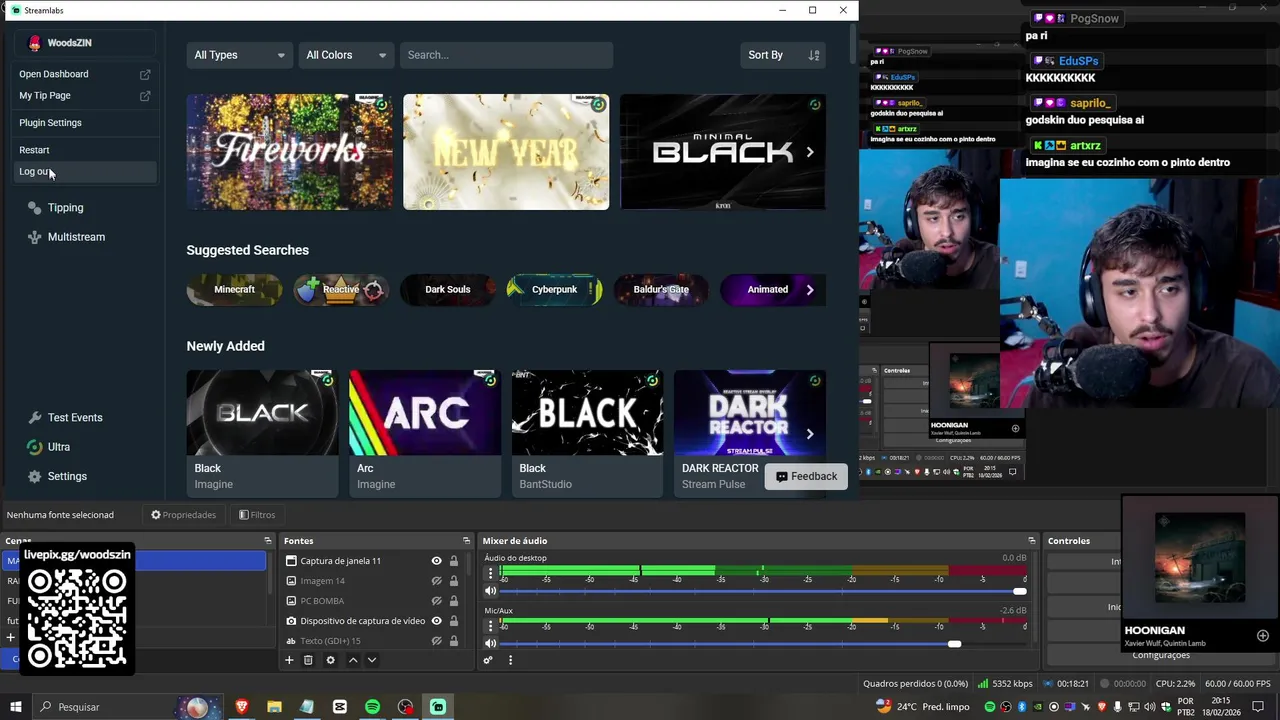Adjust the Mic/Aux volume slider
The image size is (1280, 720).
(763, 644)
